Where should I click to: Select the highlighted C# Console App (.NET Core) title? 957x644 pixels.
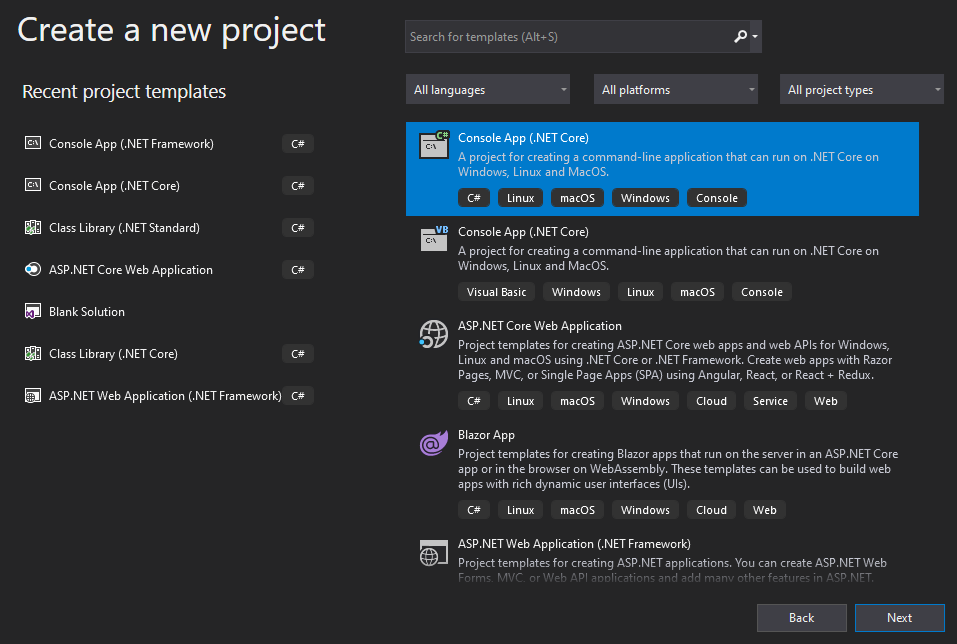tap(524, 138)
